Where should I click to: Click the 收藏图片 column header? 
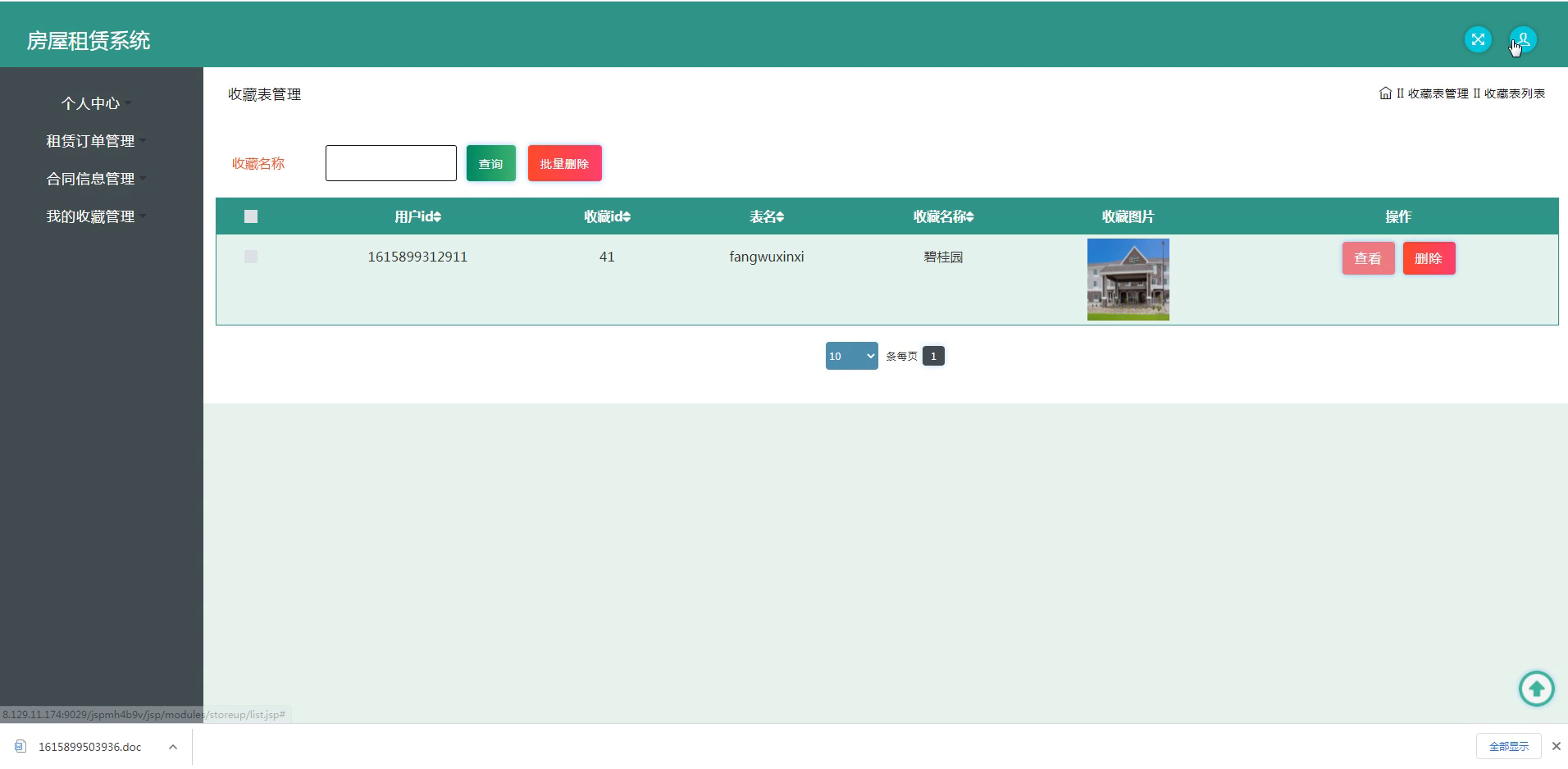[x=1128, y=216]
